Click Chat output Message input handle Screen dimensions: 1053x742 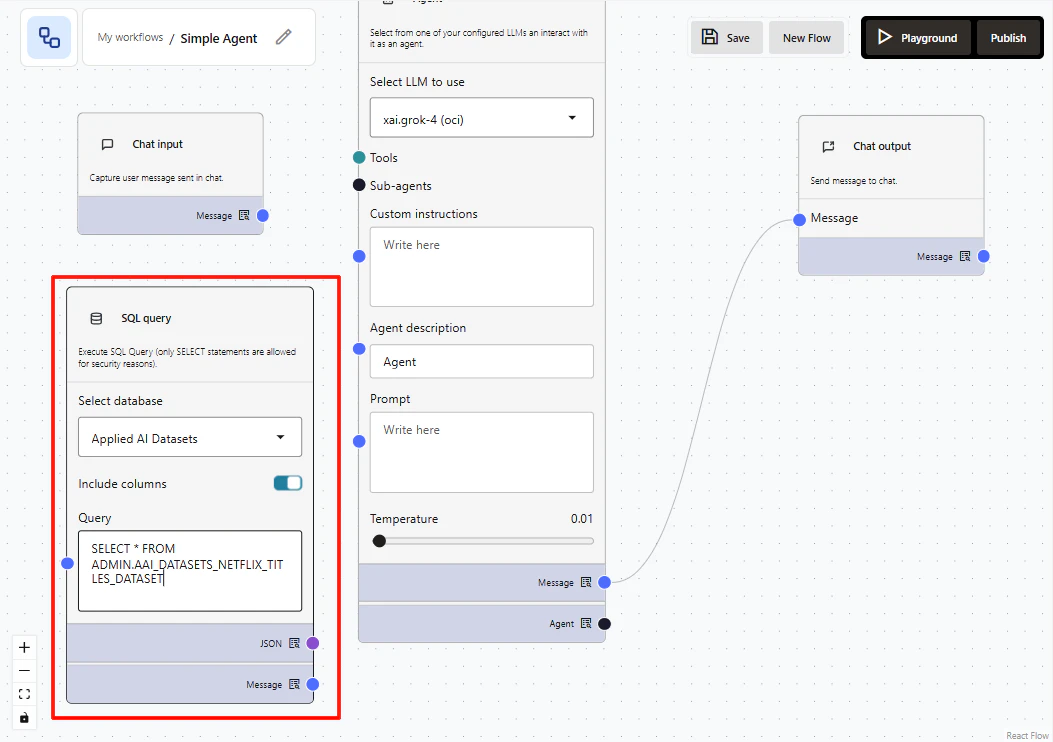[x=799, y=220]
